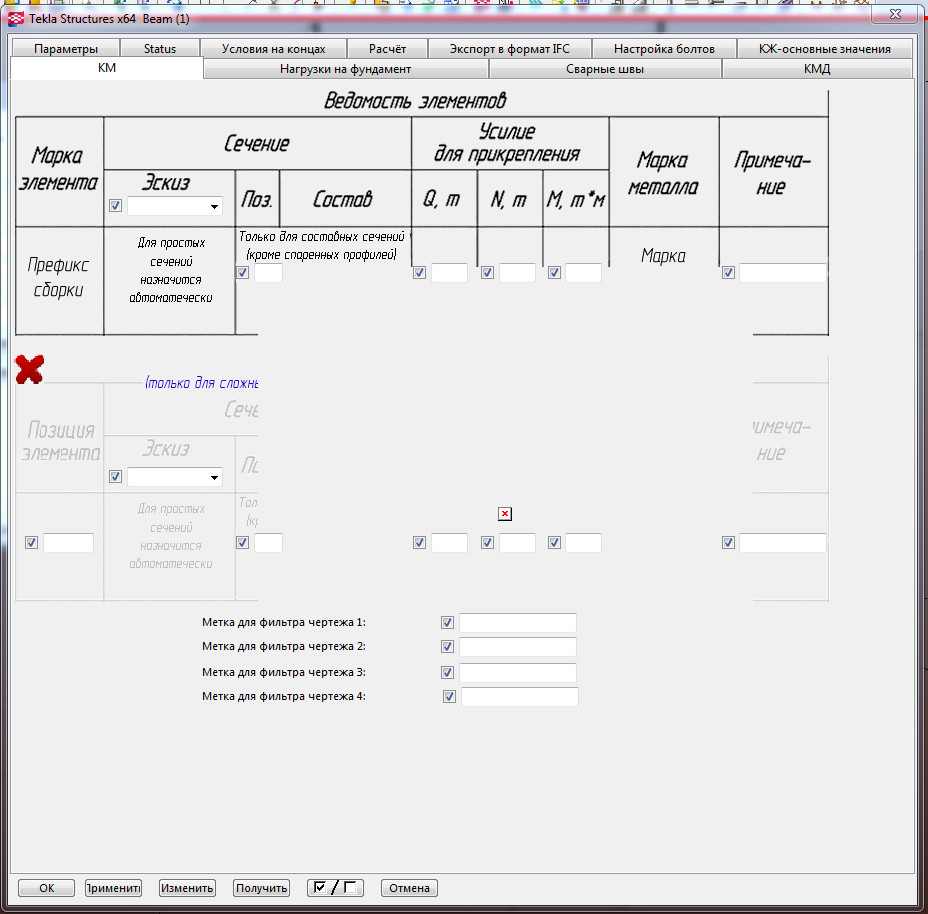Toggle the lower N, т checkbox
This screenshot has width=928, height=914.
[x=488, y=543]
